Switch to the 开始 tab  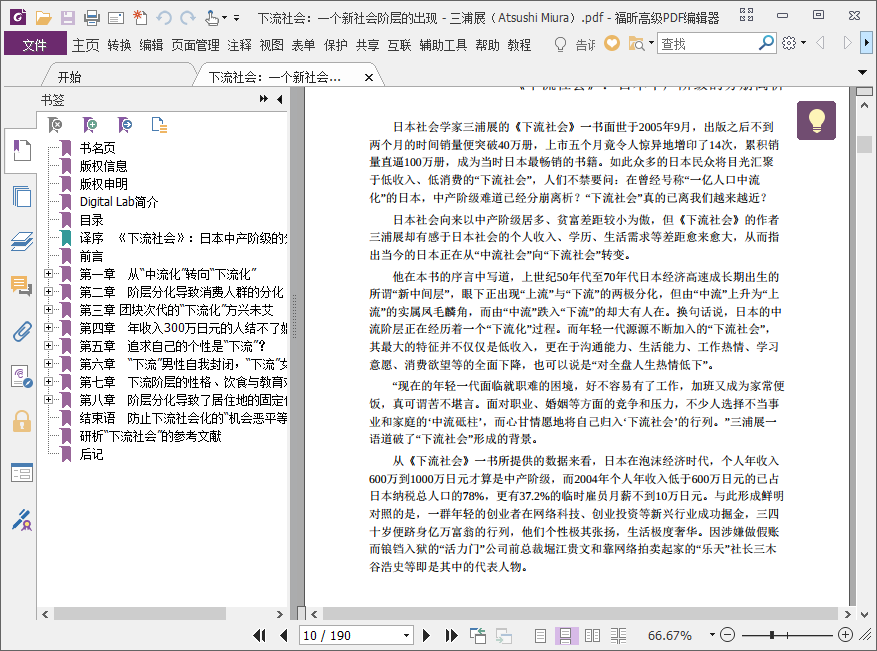(x=70, y=77)
